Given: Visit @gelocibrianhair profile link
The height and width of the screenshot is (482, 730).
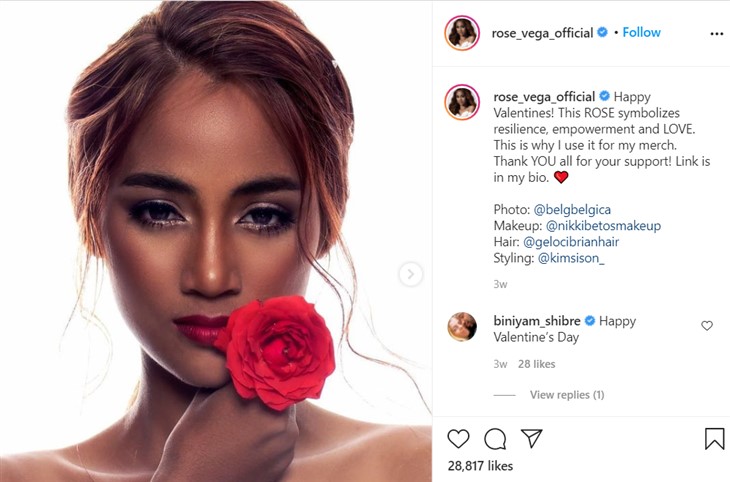Looking at the screenshot, I should (571, 242).
